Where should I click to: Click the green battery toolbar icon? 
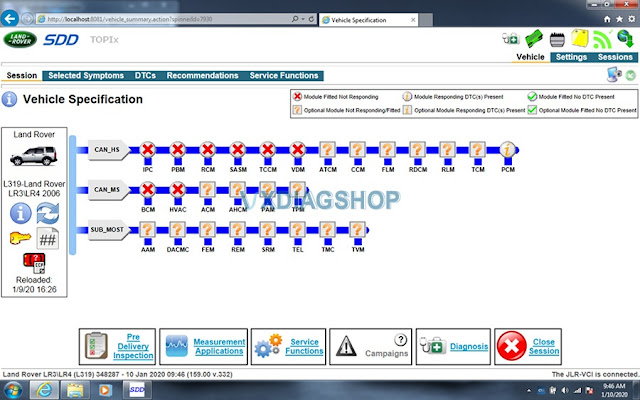pyautogui.click(x=534, y=39)
